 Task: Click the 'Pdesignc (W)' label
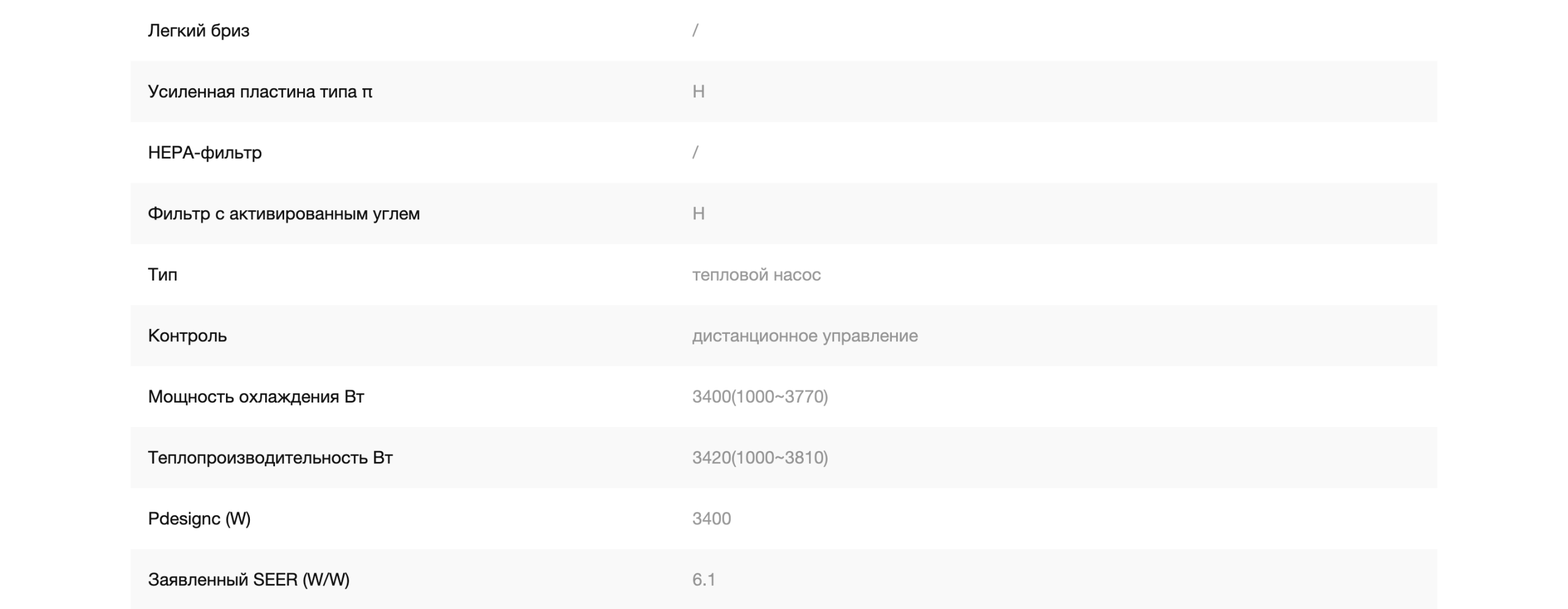[x=199, y=518]
